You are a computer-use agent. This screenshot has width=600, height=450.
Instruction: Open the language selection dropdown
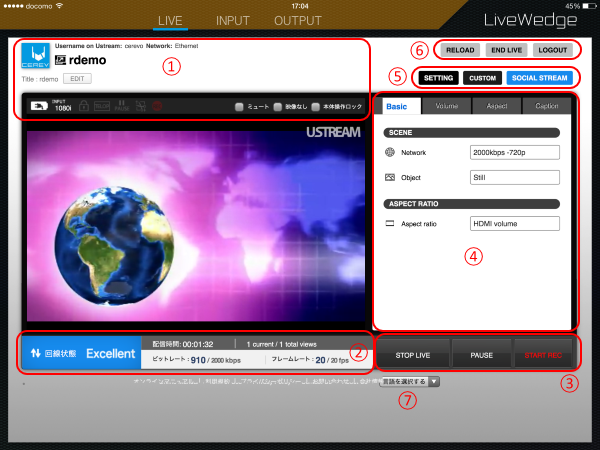(410, 382)
